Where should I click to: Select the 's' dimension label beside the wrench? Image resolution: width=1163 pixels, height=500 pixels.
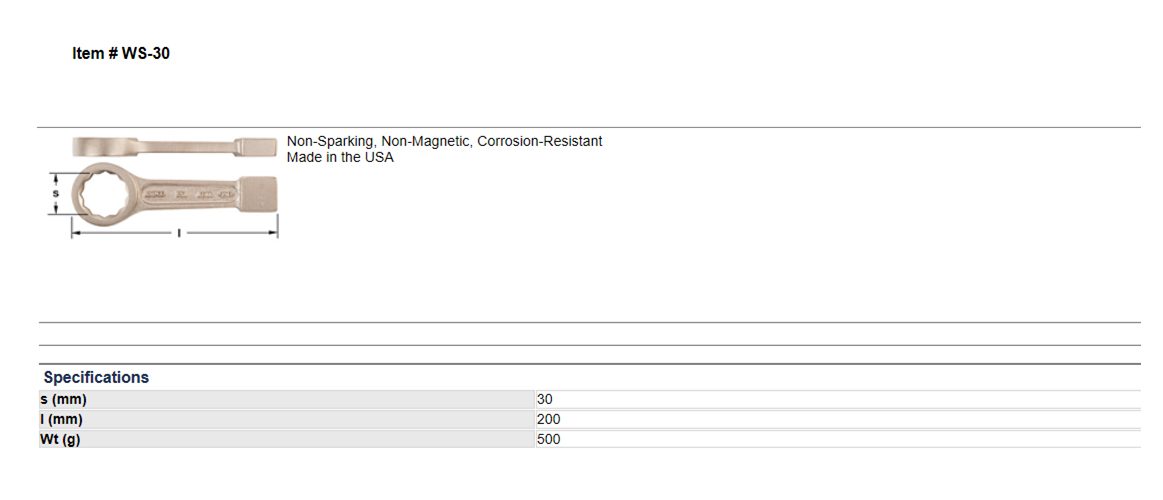[x=56, y=194]
